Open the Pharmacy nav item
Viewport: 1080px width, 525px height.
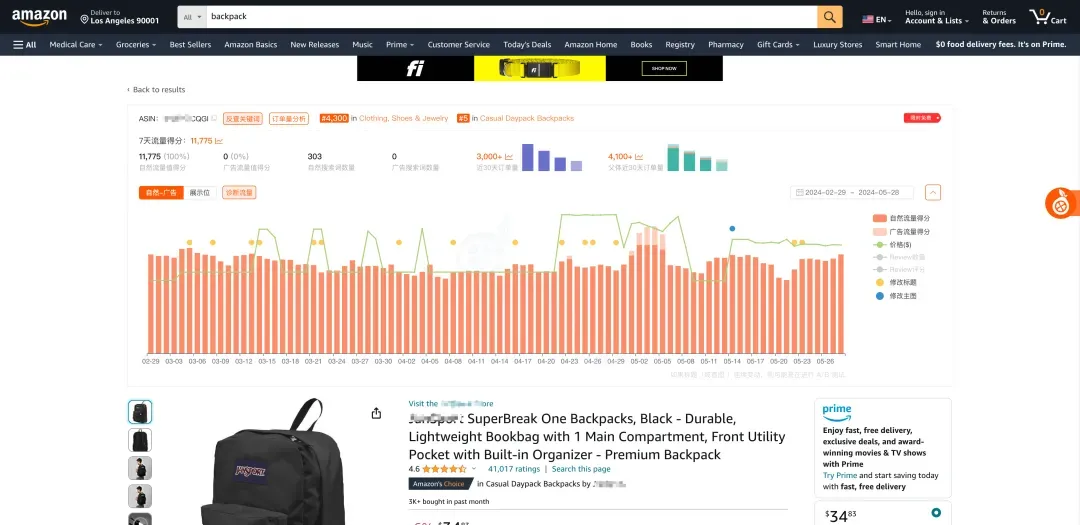click(x=726, y=45)
